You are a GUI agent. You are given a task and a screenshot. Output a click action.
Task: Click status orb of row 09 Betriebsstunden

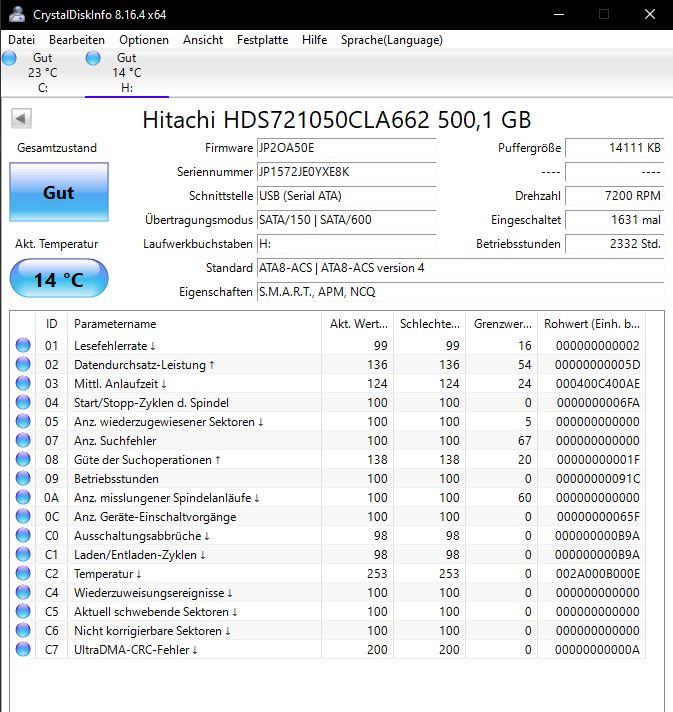pos(23,479)
